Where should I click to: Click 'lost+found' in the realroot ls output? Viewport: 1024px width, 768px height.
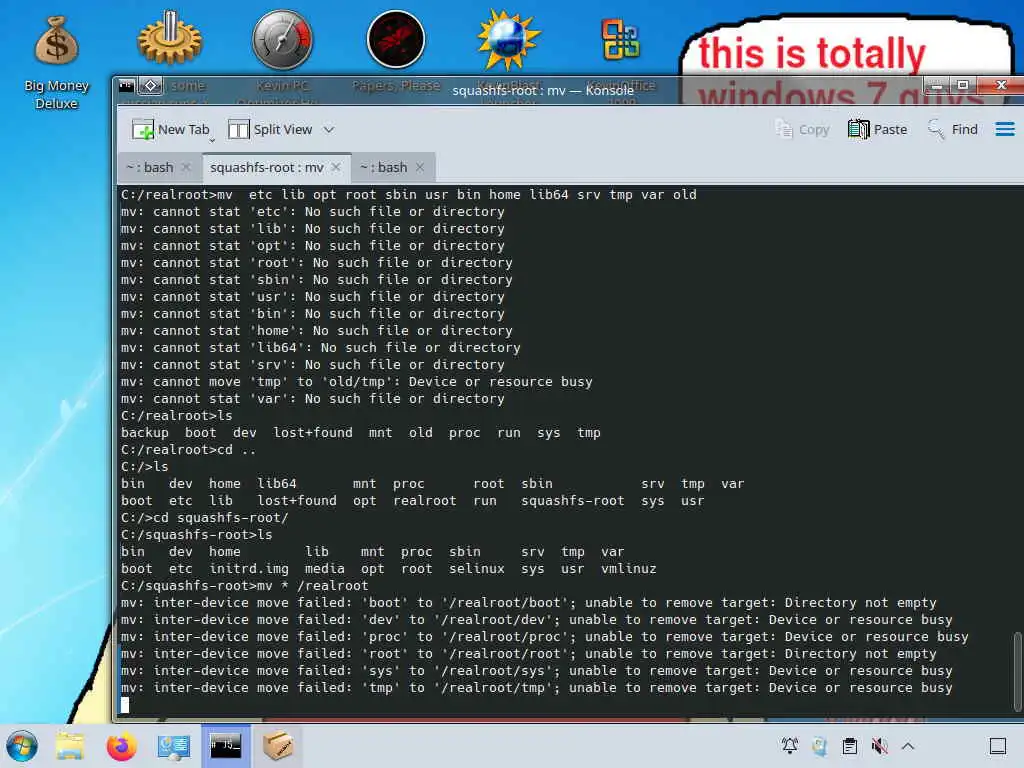313,433
